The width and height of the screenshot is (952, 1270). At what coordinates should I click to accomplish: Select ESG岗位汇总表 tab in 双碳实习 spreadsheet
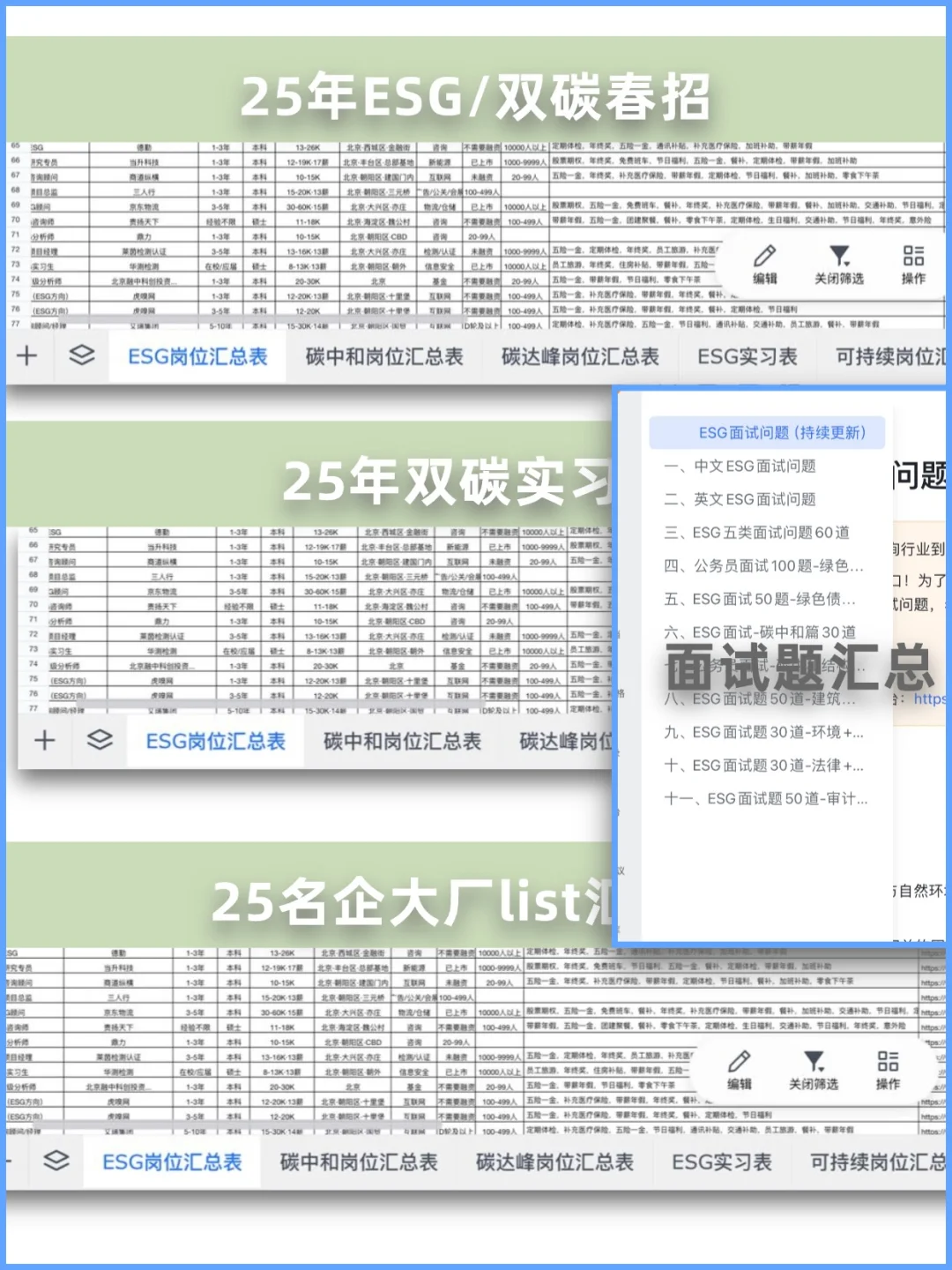216,742
